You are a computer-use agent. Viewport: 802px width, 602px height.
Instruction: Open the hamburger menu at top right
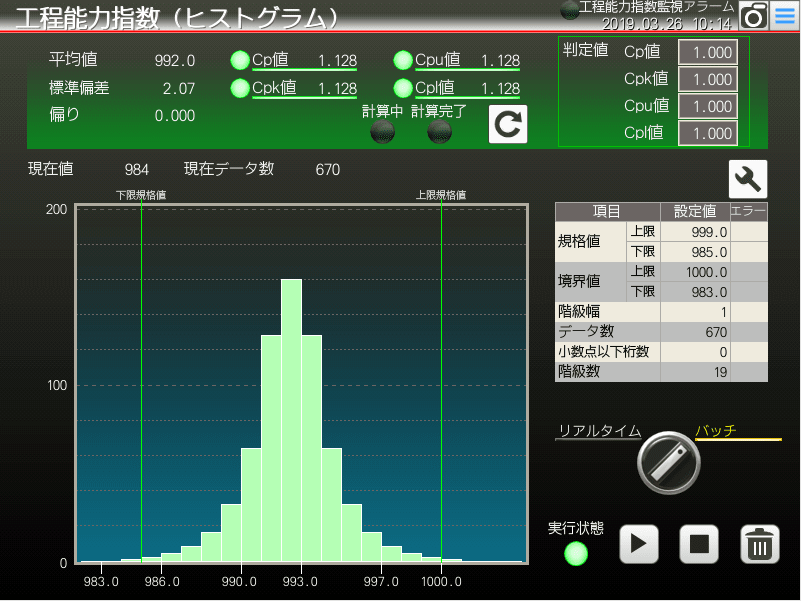(x=785, y=16)
